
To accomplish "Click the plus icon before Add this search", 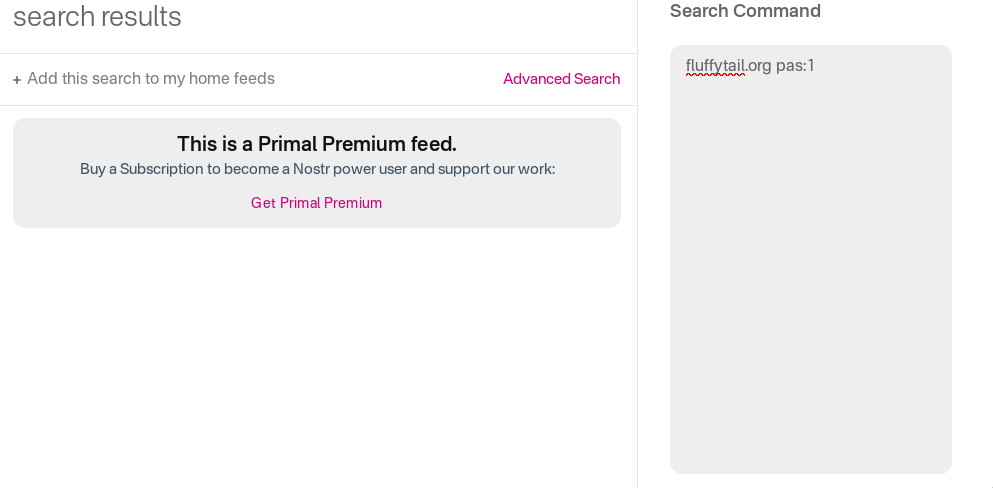I will point(17,80).
